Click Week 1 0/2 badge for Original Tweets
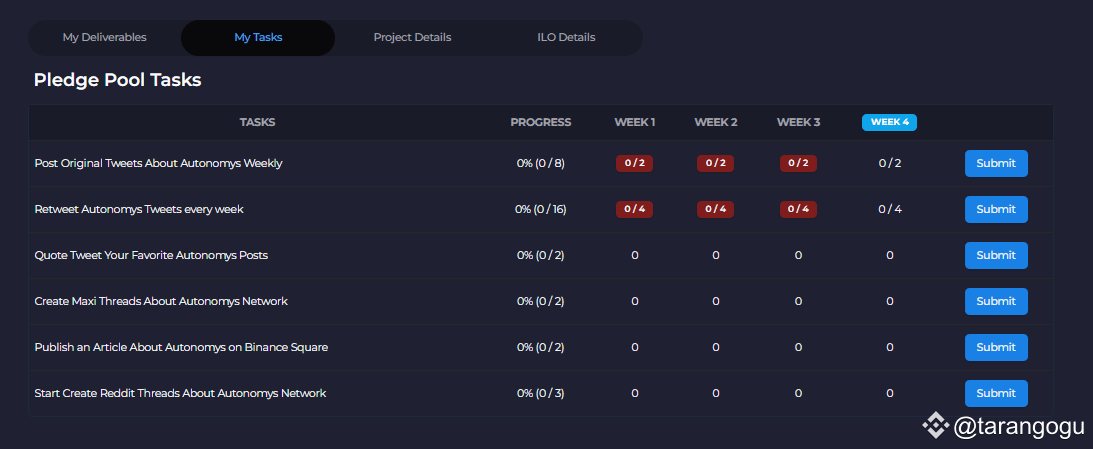The image size is (1093, 449). 634,163
